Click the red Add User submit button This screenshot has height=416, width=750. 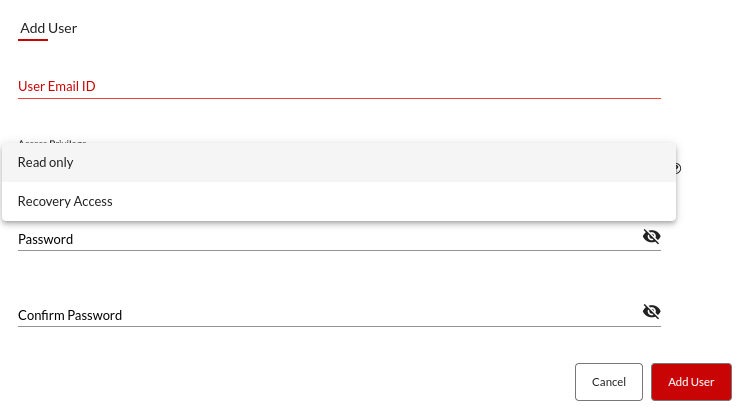click(x=691, y=382)
